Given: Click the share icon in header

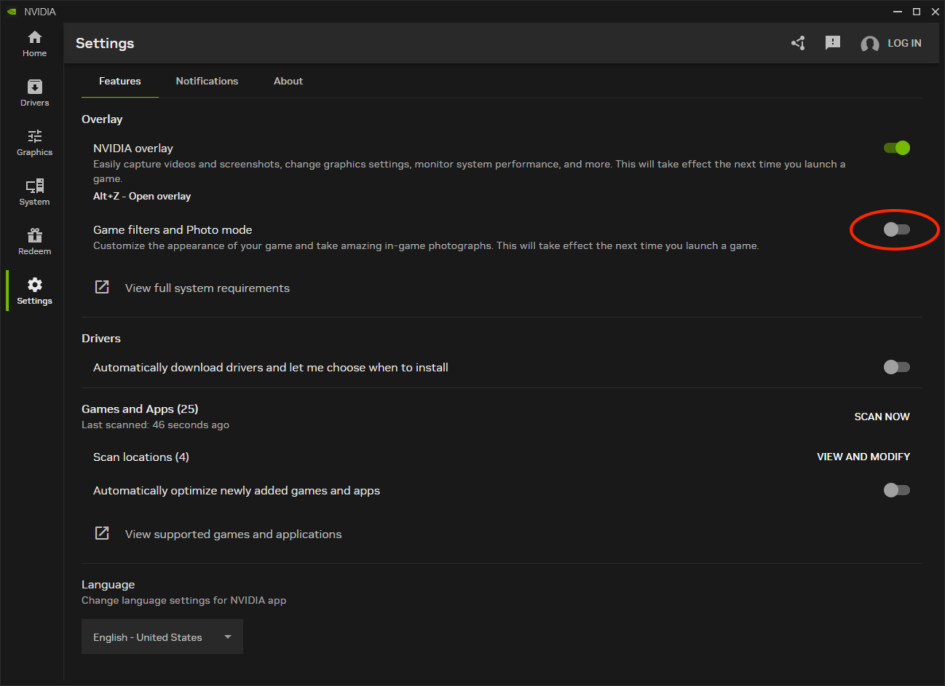Looking at the screenshot, I should [x=798, y=43].
